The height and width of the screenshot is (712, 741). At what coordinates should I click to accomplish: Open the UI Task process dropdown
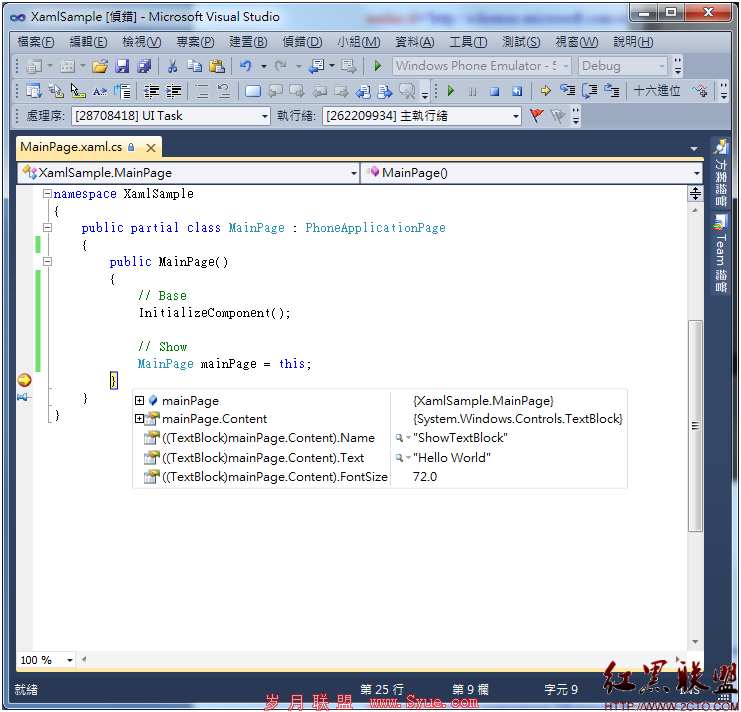(265, 116)
